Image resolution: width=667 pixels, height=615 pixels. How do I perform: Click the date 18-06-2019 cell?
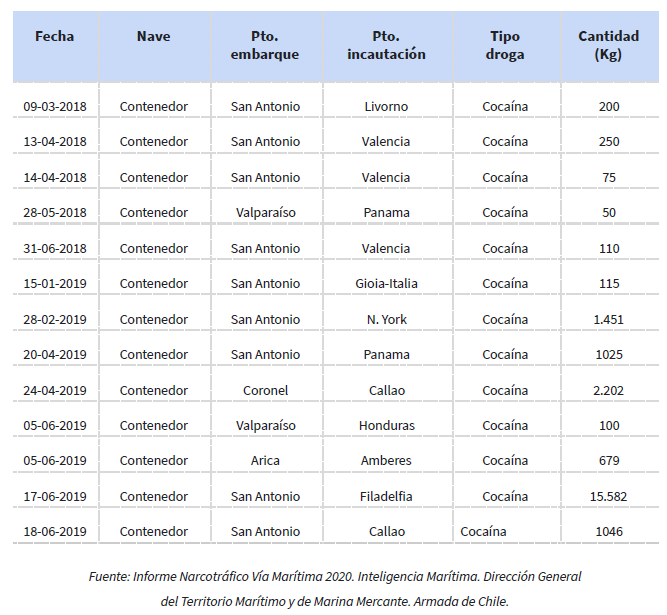pyautogui.click(x=55, y=531)
